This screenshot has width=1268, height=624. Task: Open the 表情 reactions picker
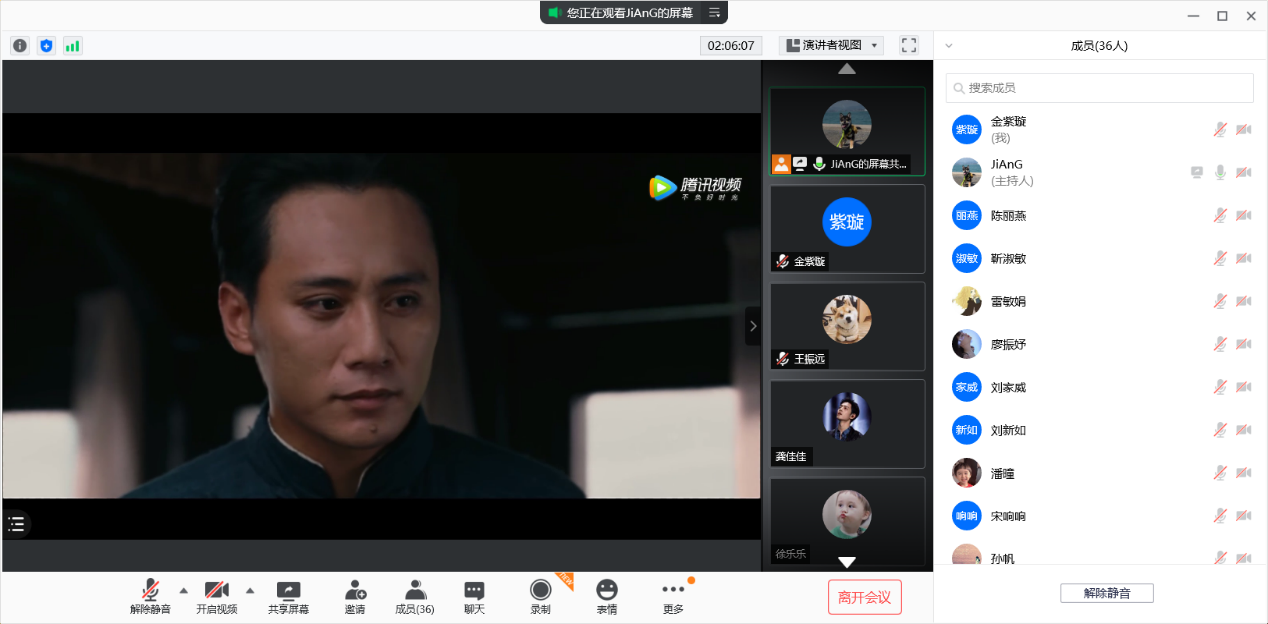[x=607, y=597]
